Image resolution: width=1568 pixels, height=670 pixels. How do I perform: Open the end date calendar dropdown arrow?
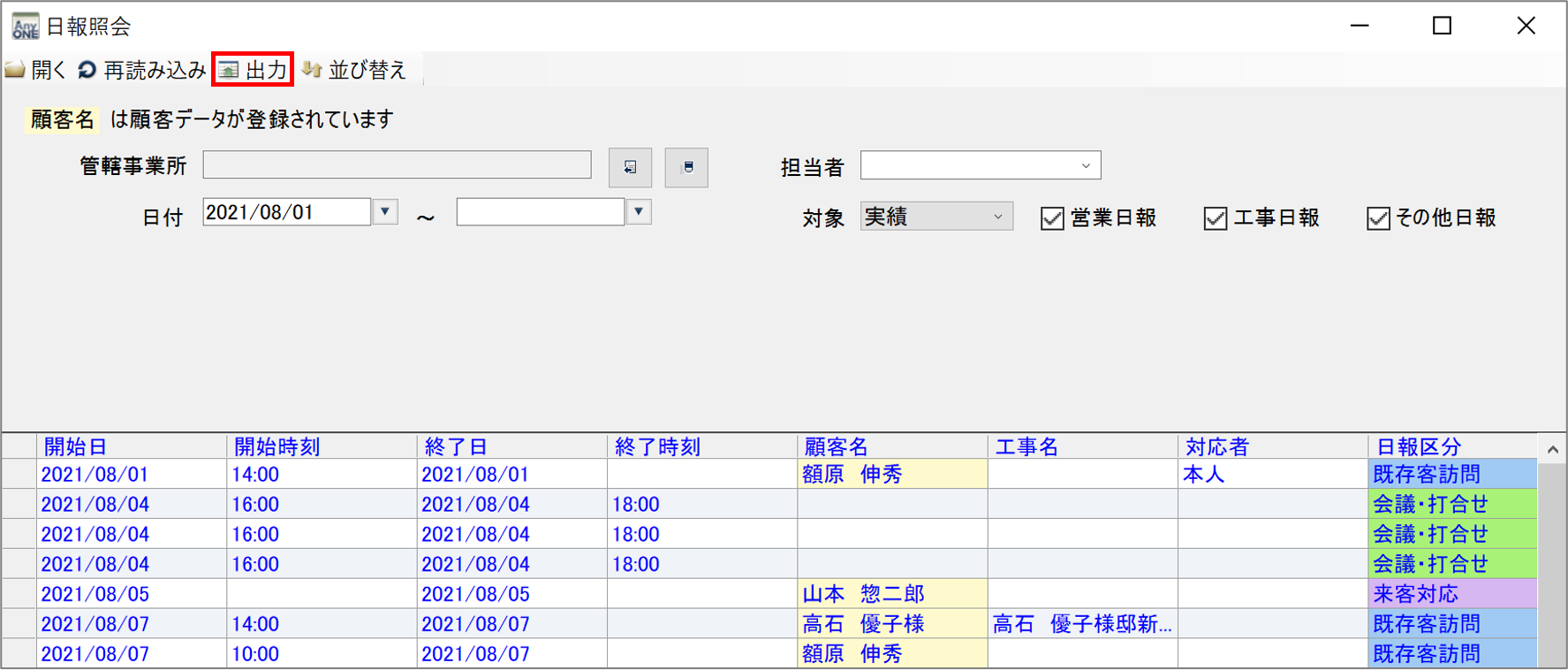[x=639, y=212]
